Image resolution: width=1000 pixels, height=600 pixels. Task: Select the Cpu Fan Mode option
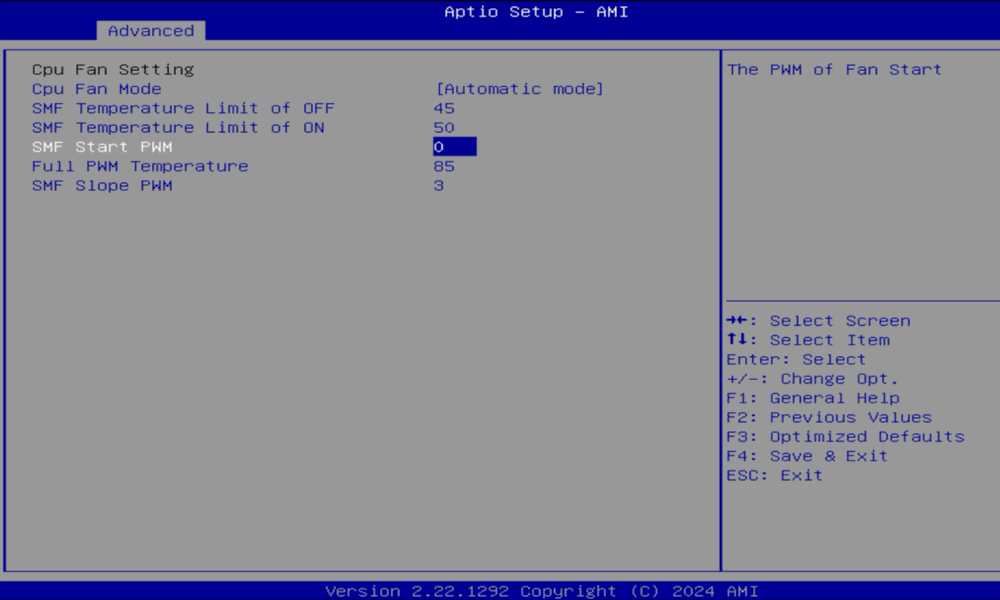(96, 89)
